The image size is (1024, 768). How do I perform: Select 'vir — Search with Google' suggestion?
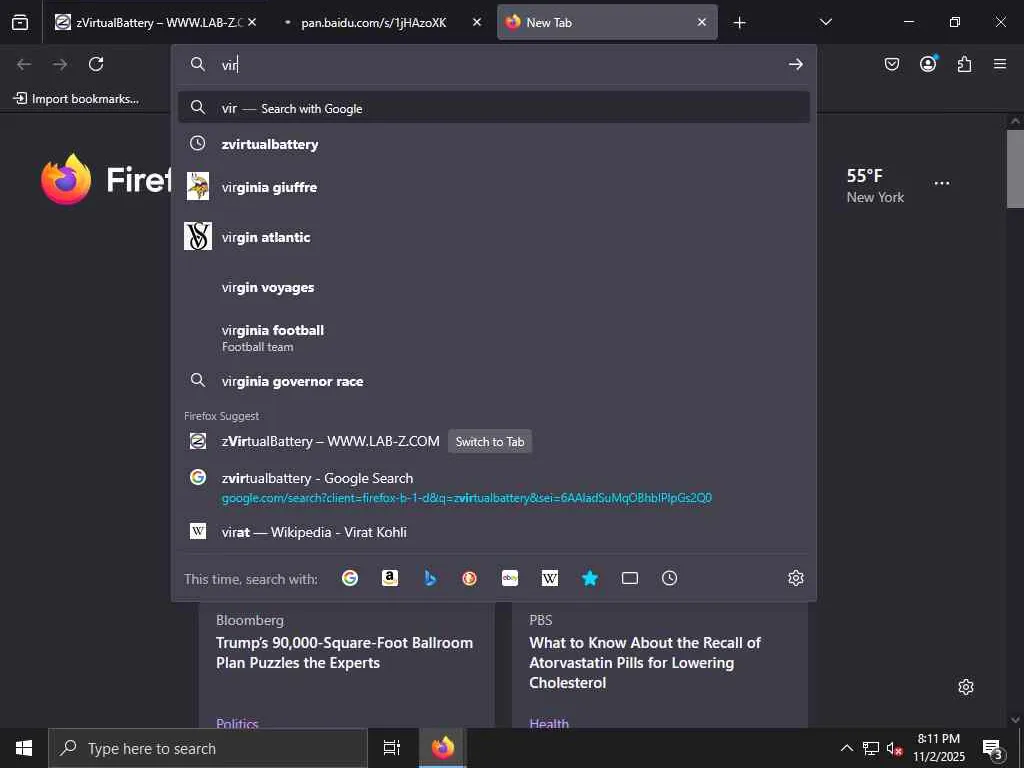494,108
